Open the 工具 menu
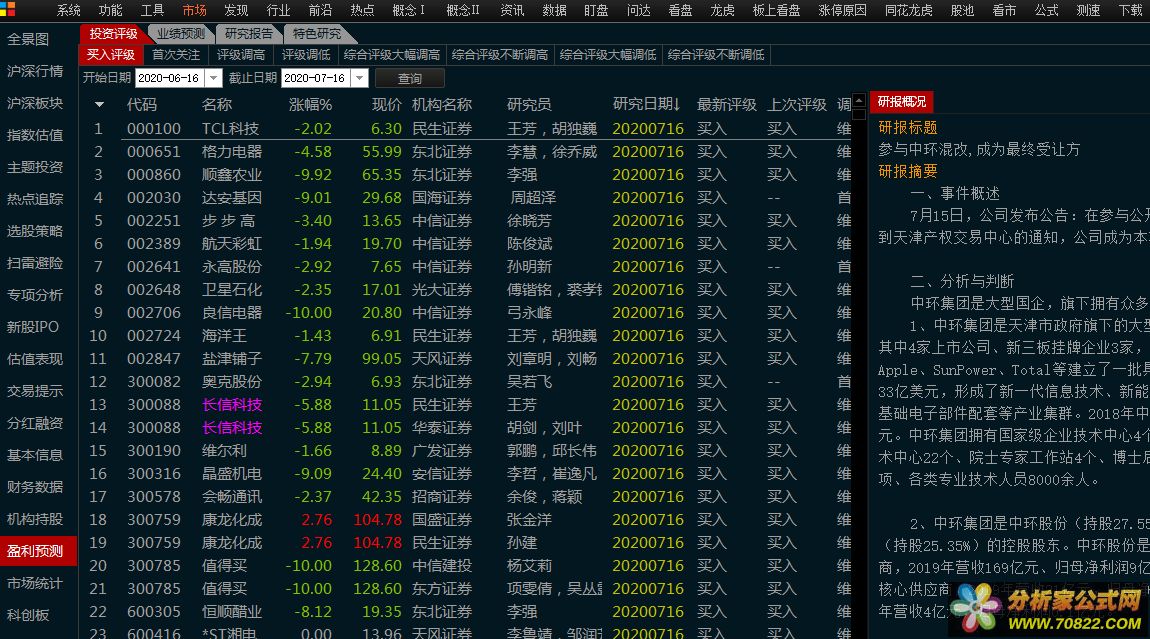 click(152, 10)
